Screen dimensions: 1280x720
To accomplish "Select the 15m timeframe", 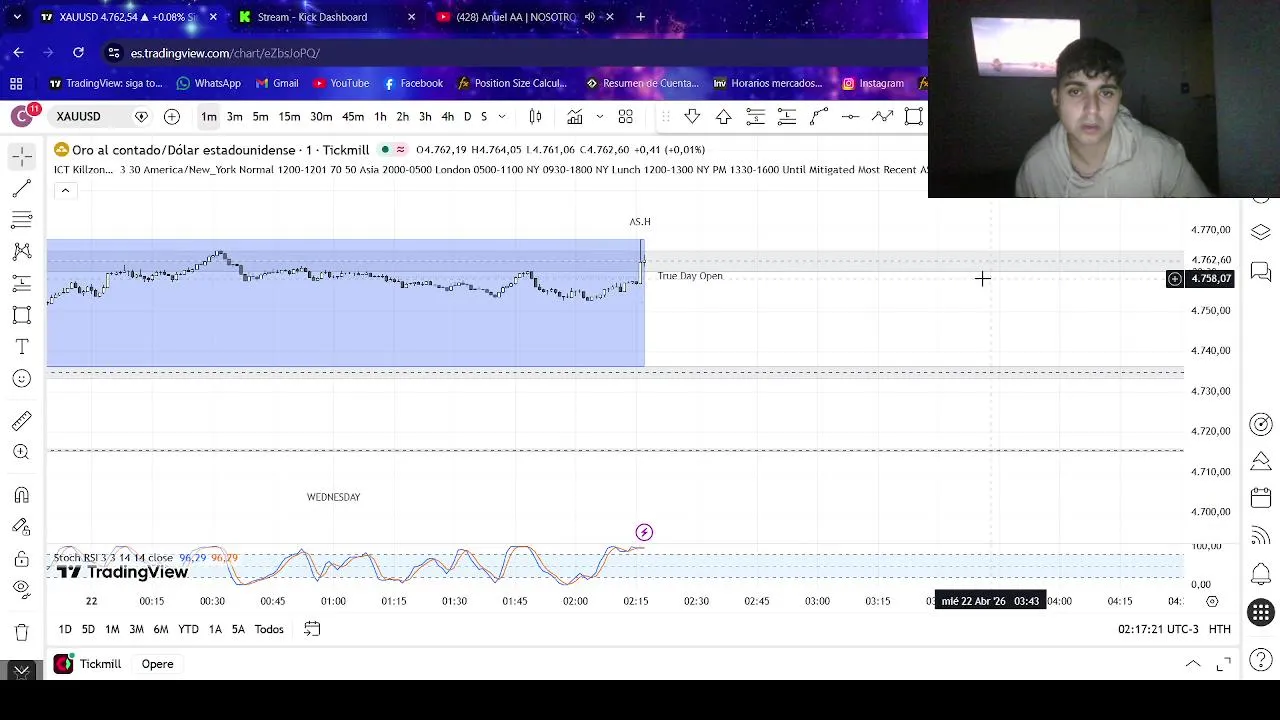I will (x=289, y=117).
